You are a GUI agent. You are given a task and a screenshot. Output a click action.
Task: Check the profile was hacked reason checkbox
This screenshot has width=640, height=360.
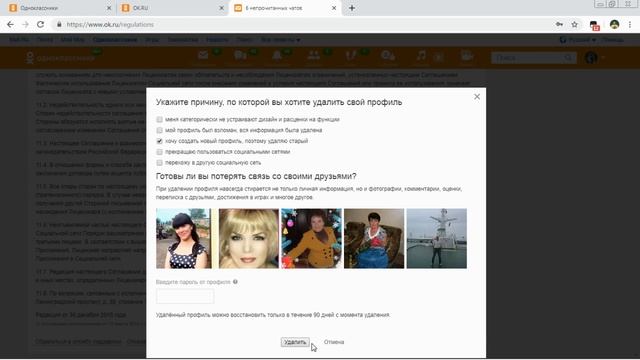click(x=159, y=130)
